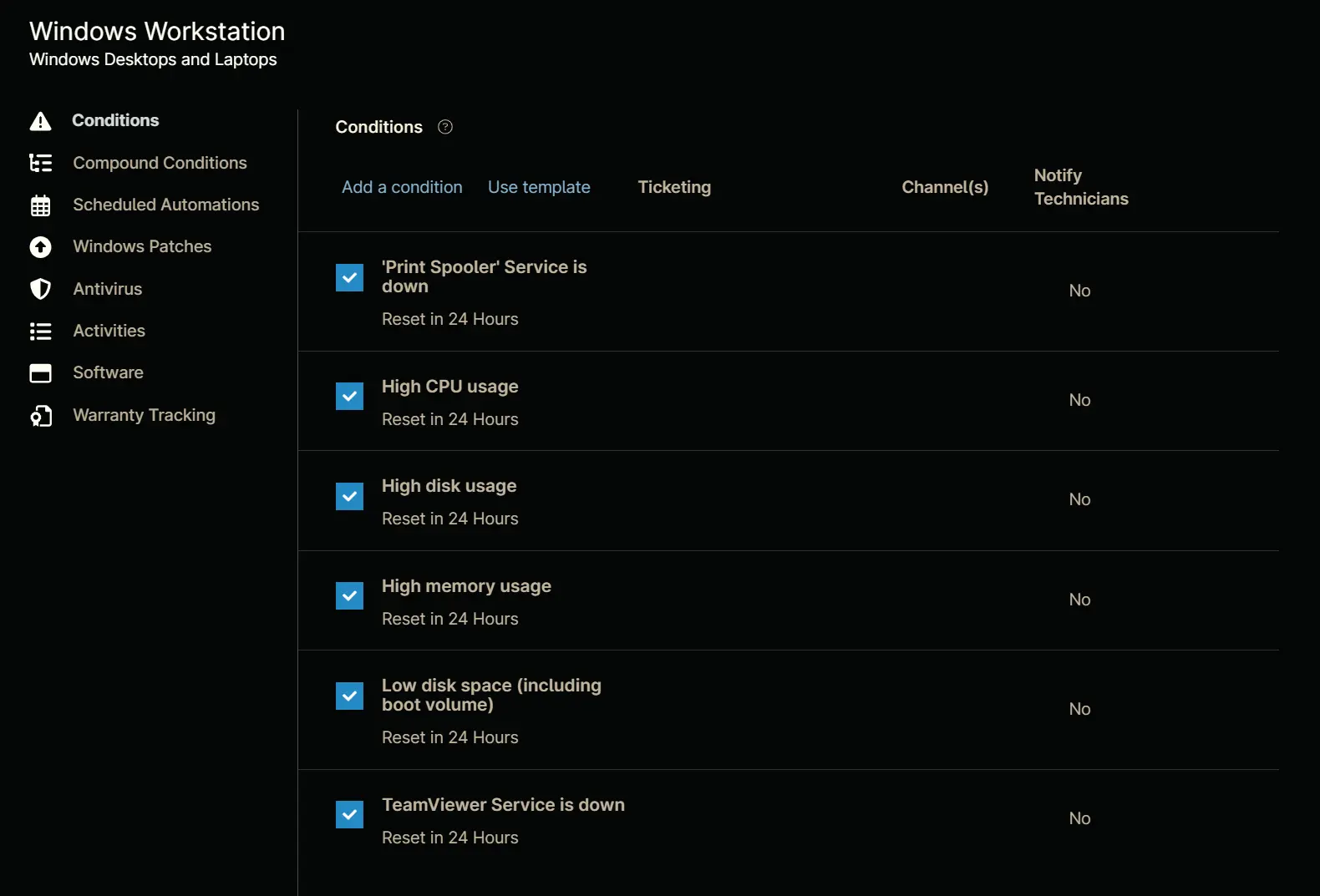Click the Ticketing column header

click(x=674, y=187)
